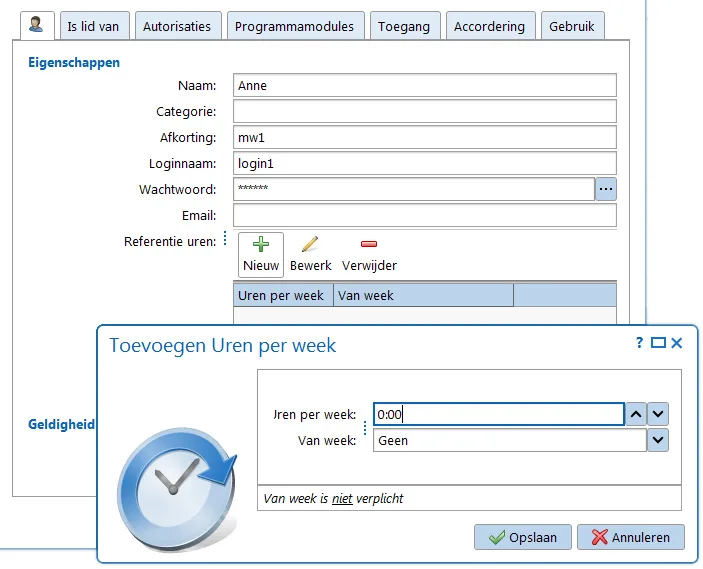Focus the empty Categorie field
Viewport: 703px width, 569px height.
pyautogui.click(x=425, y=111)
